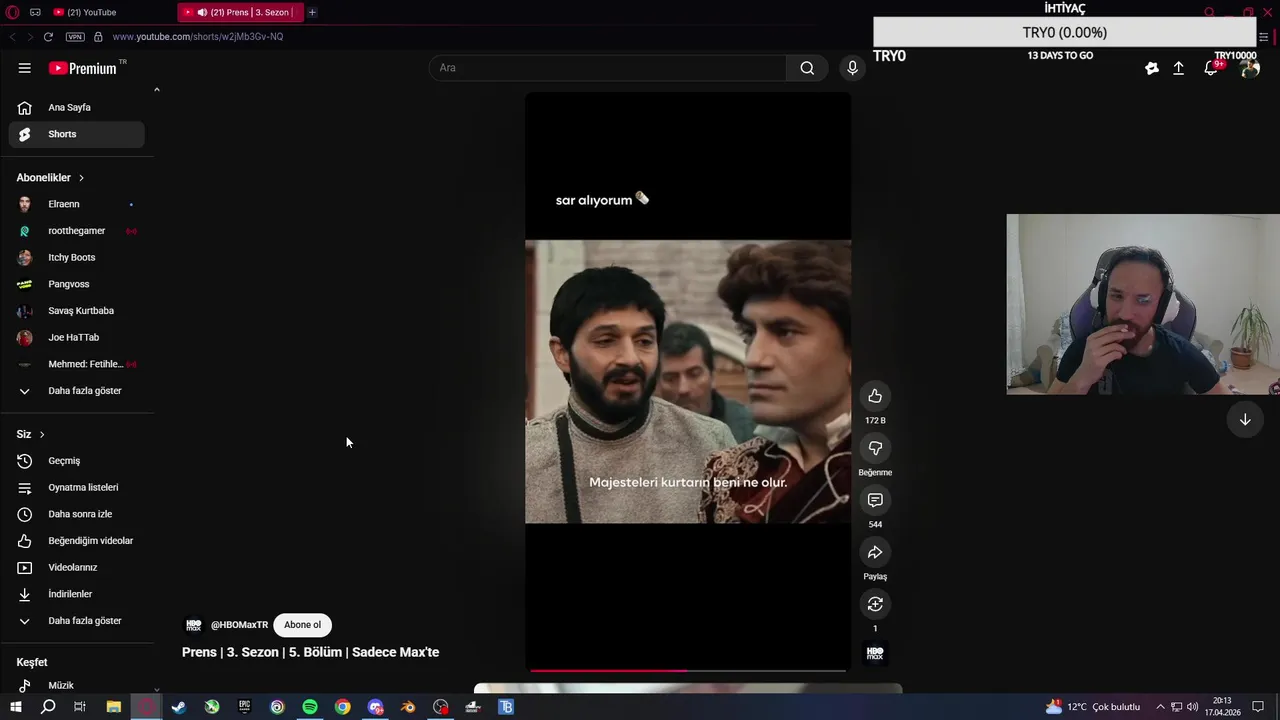Open Steam from taskbar
This screenshot has width=1280, height=720.
click(179, 707)
